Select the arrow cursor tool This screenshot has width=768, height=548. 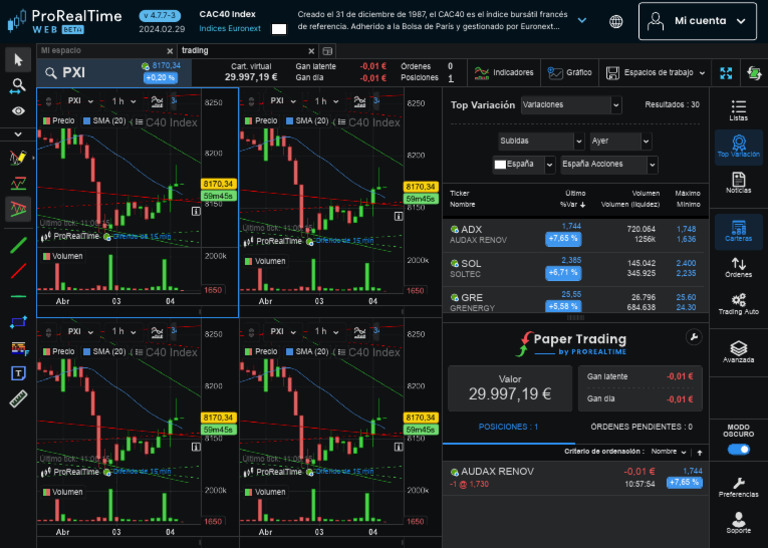(18, 60)
